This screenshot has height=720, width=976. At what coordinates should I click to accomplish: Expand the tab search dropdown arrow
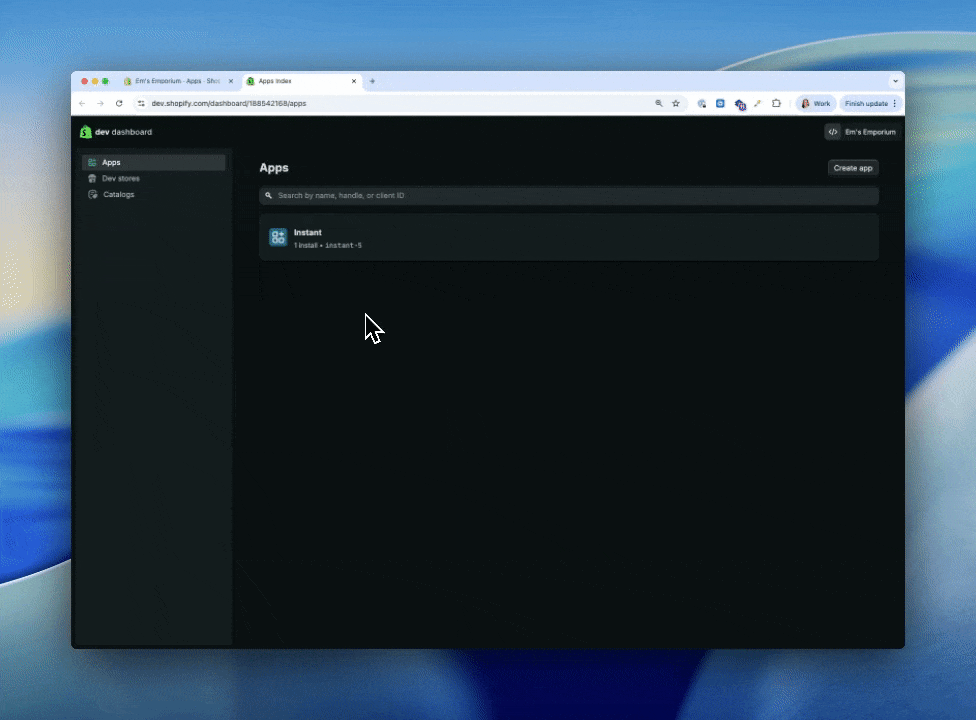pos(895,81)
